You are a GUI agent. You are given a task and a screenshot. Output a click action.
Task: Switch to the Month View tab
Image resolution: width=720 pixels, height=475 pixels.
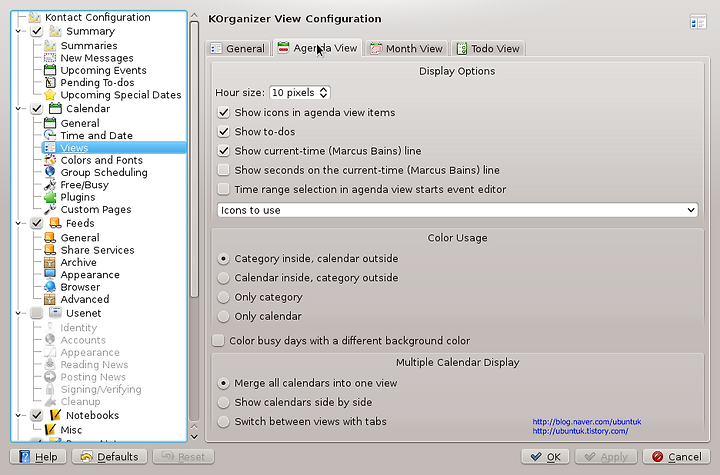[407, 48]
